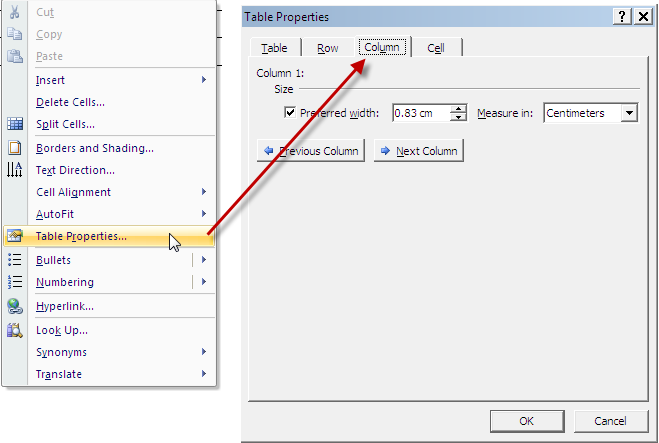Screen dimensions: 659x443
Task: Click the Bullets list icon
Action: click(15, 260)
